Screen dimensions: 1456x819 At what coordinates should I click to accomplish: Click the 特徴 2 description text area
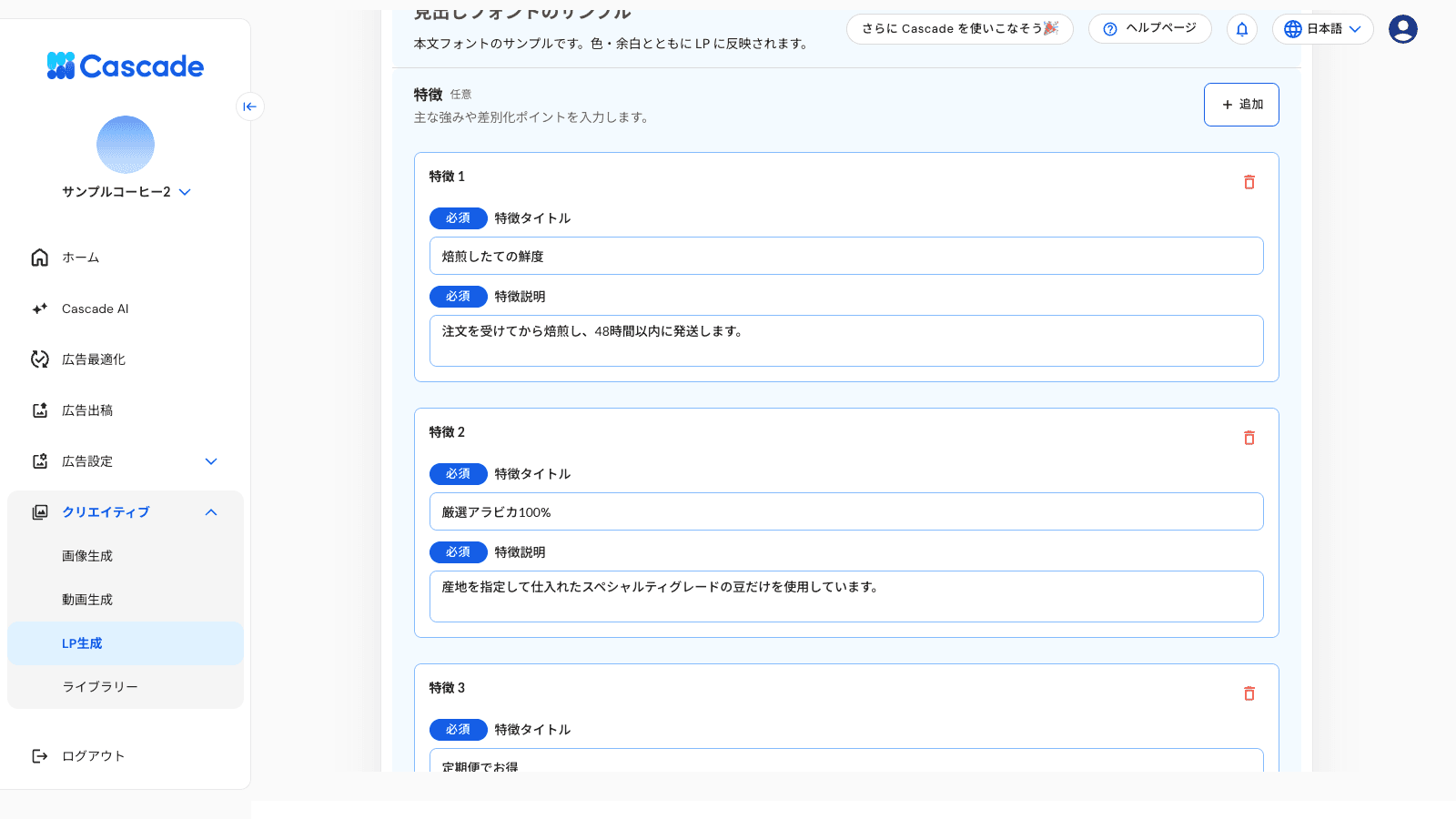(x=846, y=597)
